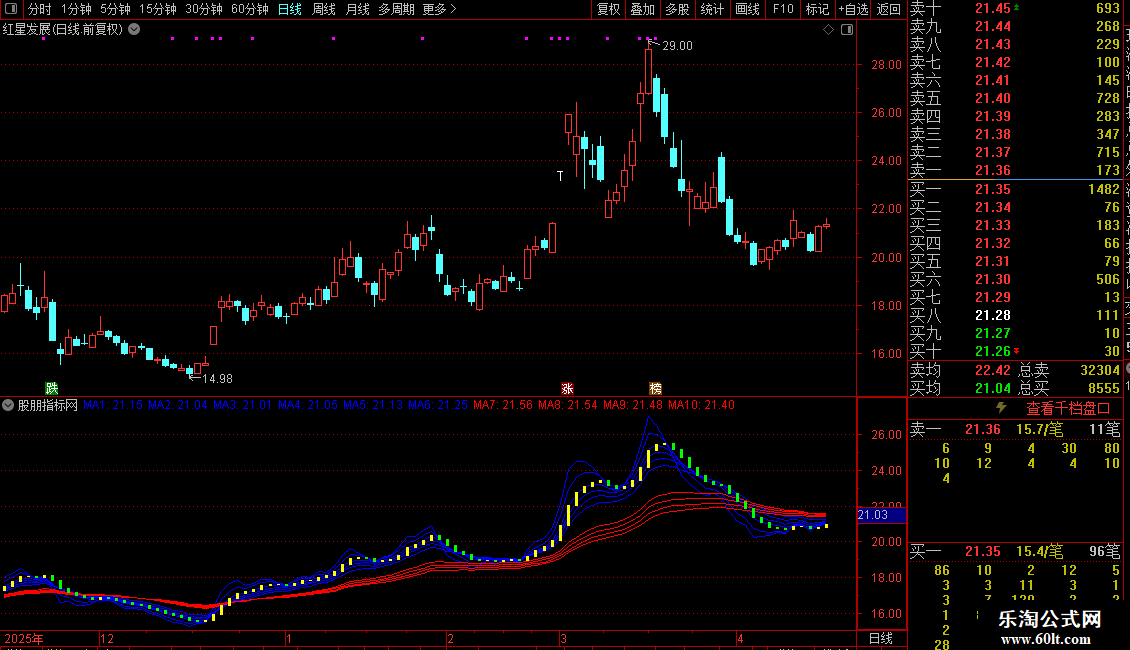Activate the 画线 drawing tools

(x=747, y=9)
